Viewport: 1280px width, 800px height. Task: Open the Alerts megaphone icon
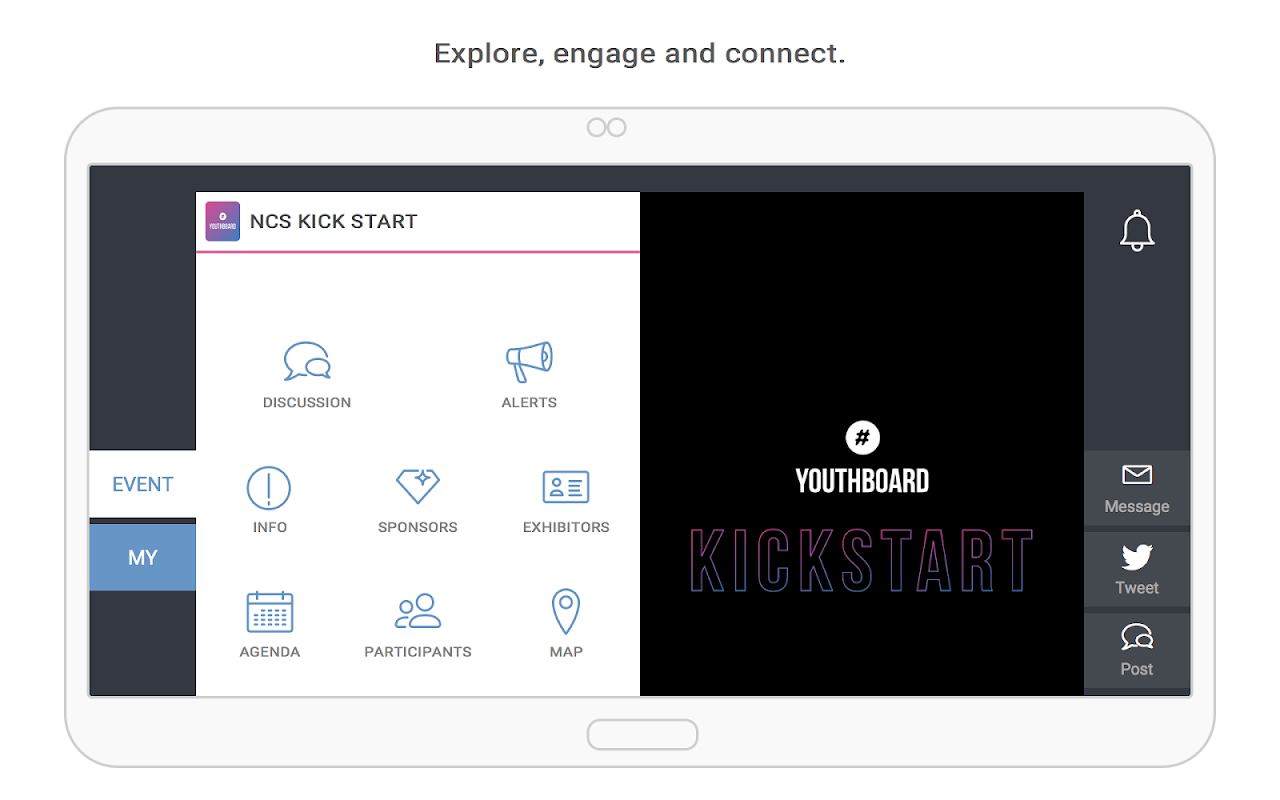[529, 361]
